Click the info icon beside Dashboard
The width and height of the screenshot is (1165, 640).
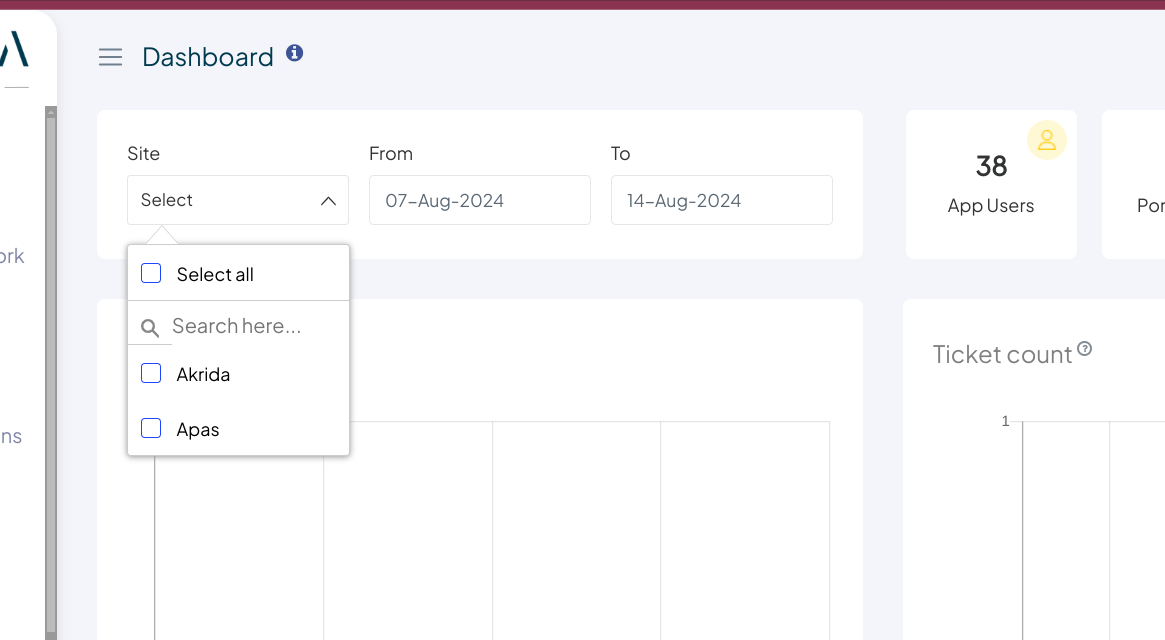294,53
